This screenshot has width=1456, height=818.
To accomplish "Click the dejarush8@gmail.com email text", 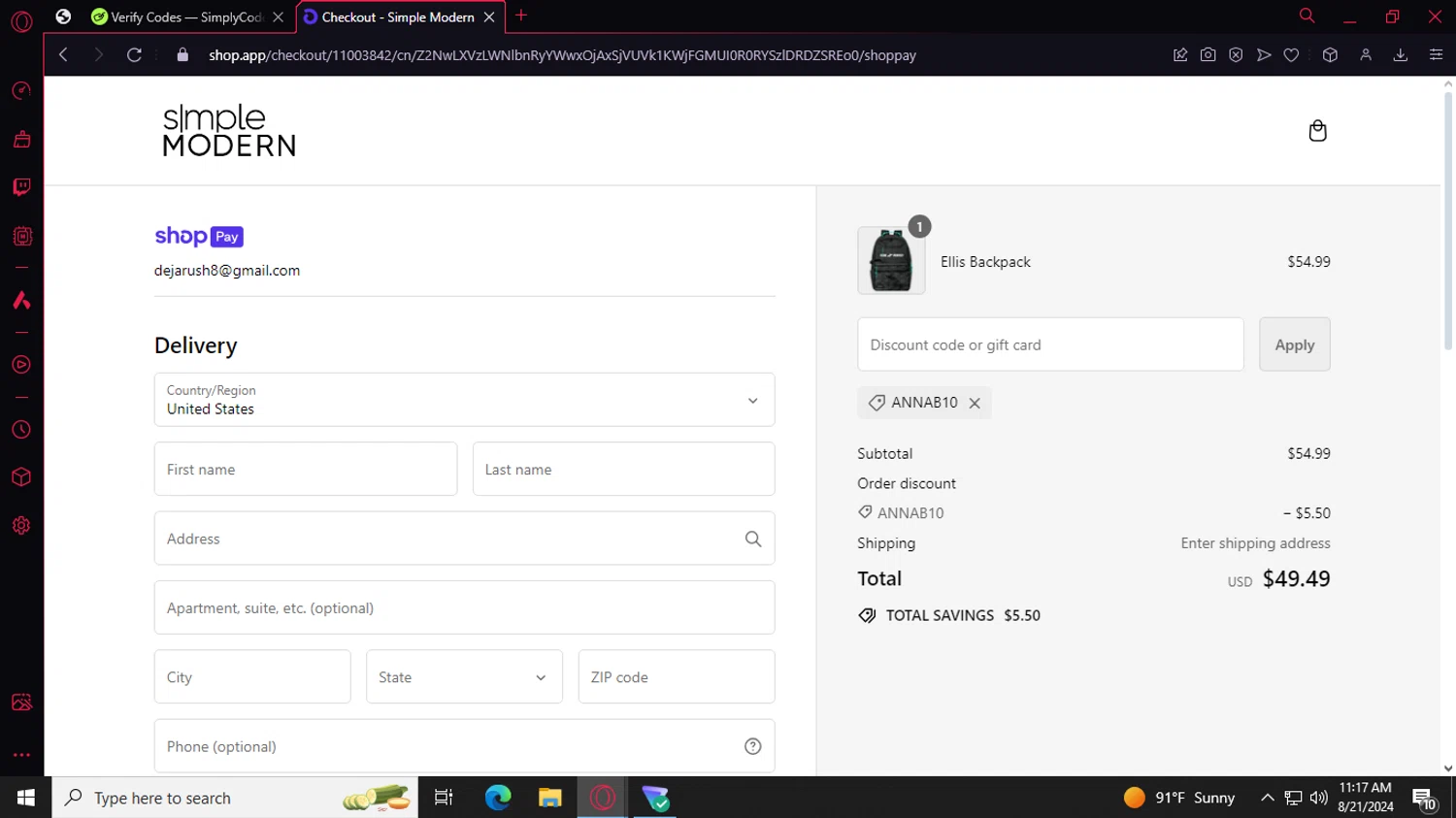I will click(x=227, y=271).
